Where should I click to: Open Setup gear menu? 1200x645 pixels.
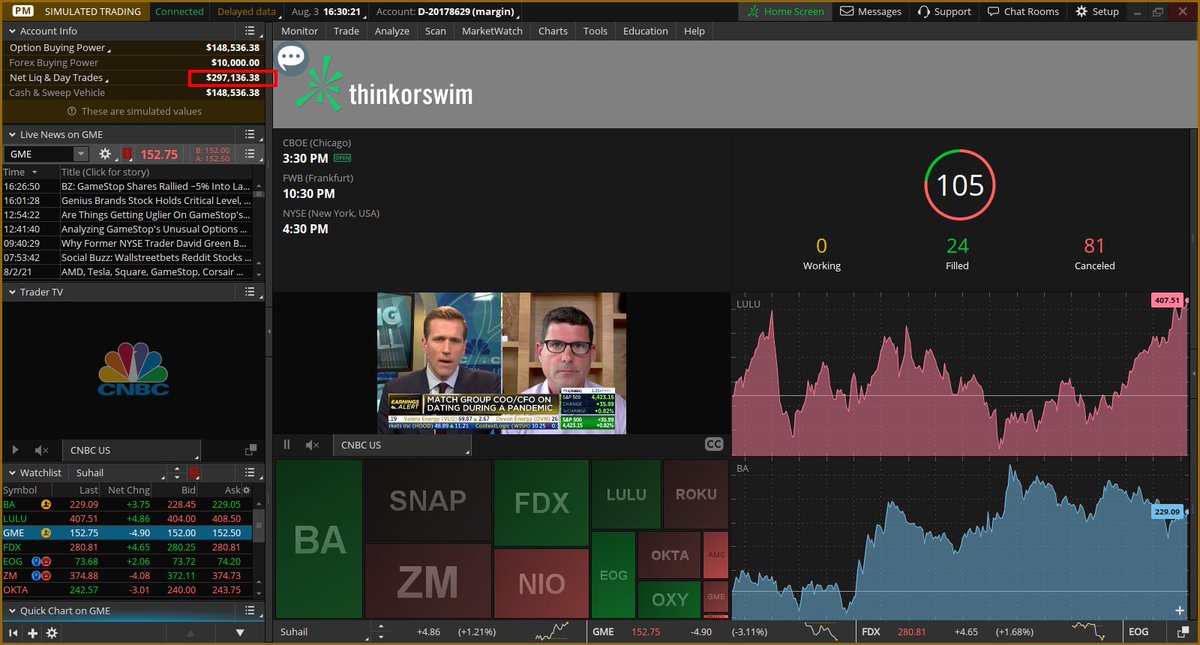1097,11
